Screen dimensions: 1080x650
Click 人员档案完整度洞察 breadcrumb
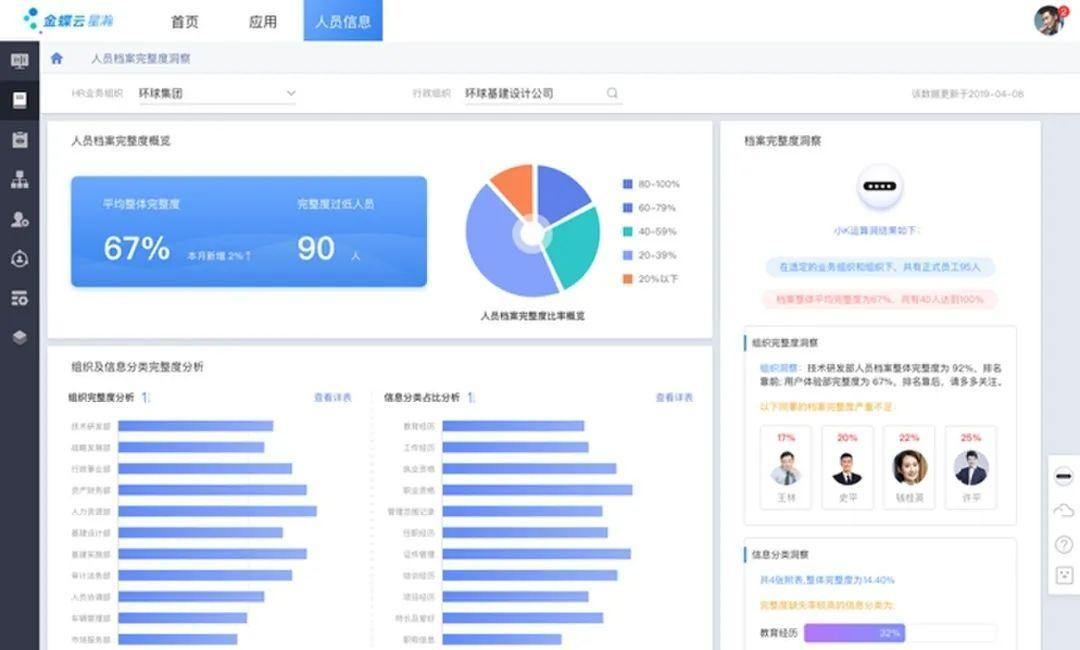tap(141, 59)
